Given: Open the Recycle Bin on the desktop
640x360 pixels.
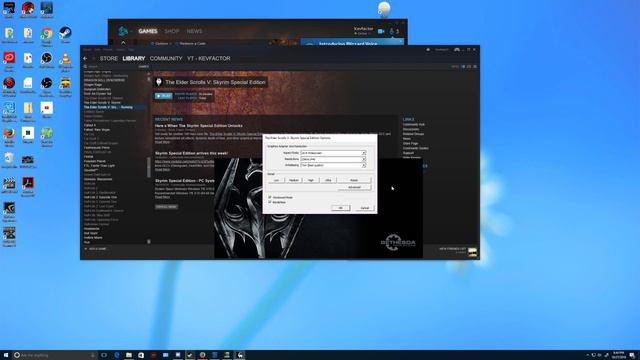Looking at the screenshot, I should tap(9, 160).
